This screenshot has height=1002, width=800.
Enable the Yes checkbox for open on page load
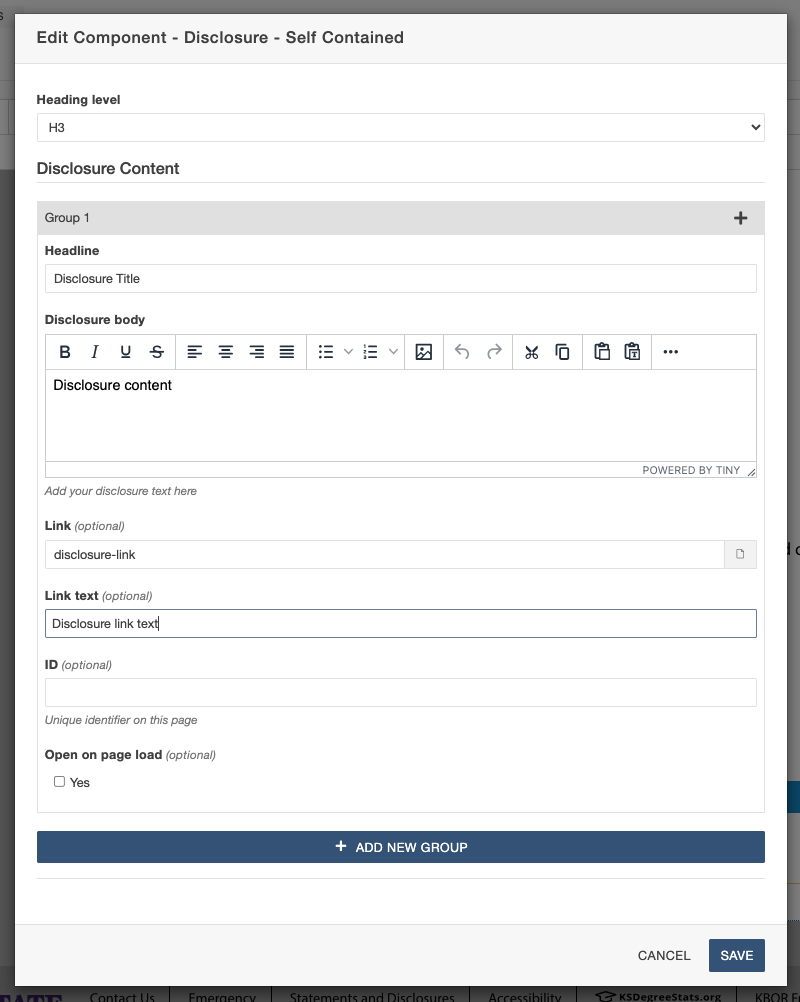(x=59, y=781)
